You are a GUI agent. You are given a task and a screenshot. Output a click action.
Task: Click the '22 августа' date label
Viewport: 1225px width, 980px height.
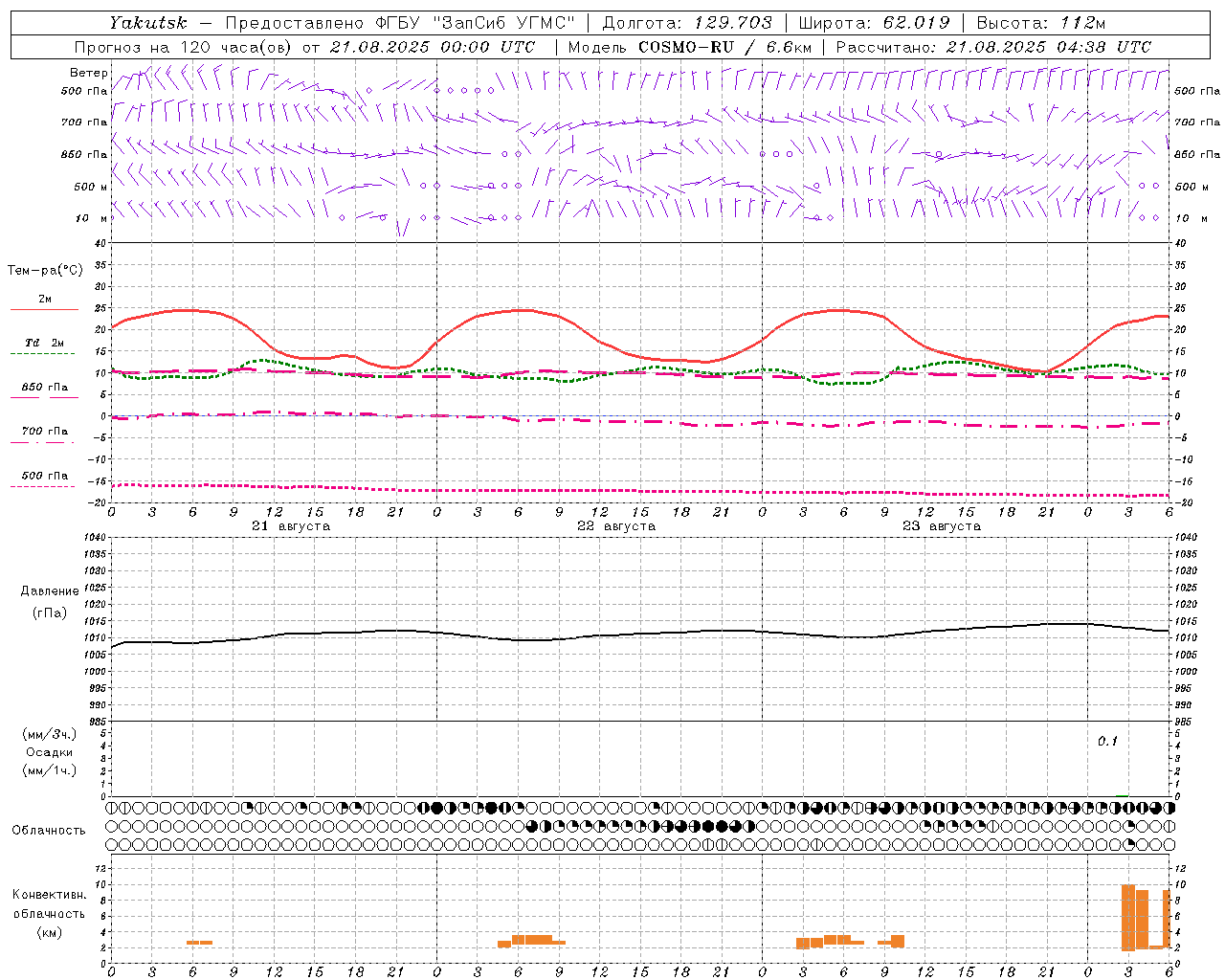click(616, 526)
